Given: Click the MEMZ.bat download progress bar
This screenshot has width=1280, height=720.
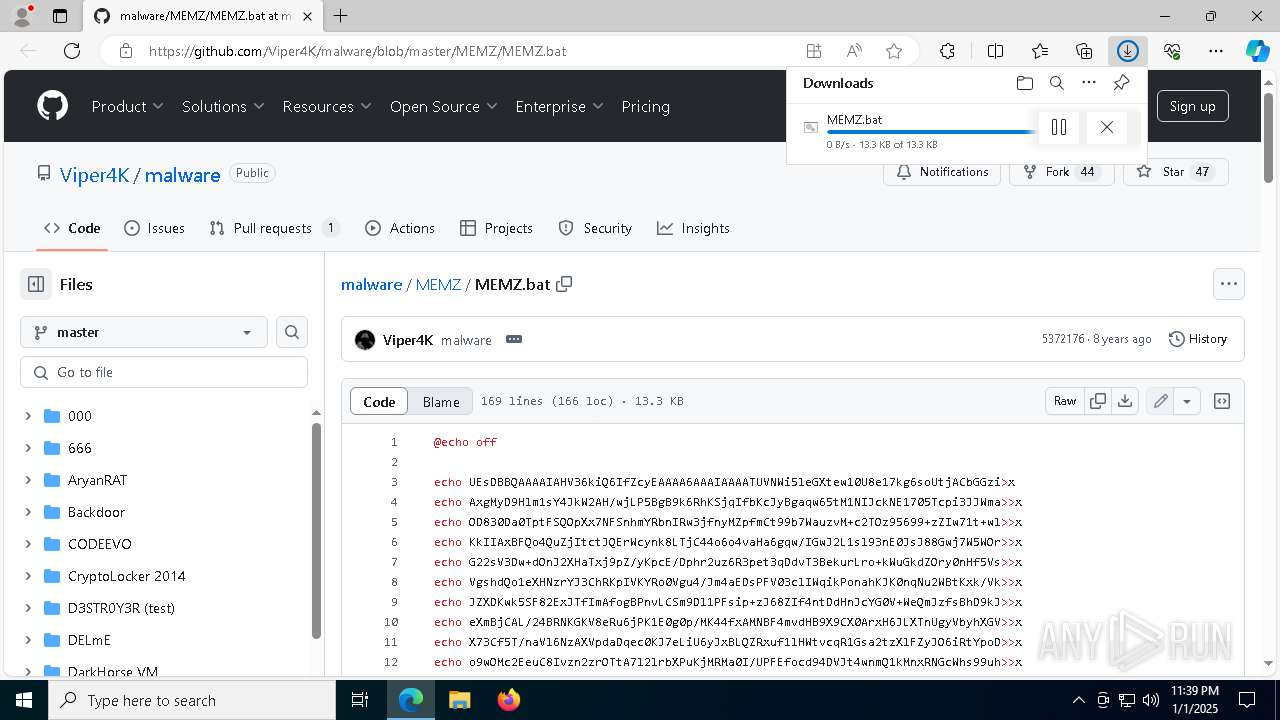Looking at the screenshot, I should [x=932, y=132].
